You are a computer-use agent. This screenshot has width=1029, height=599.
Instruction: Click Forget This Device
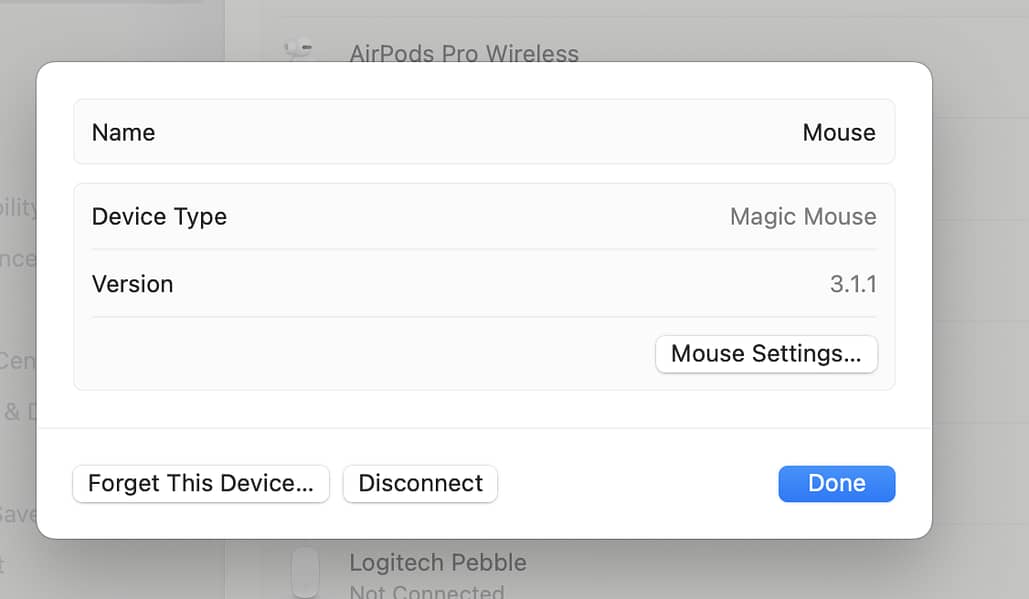point(200,483)
